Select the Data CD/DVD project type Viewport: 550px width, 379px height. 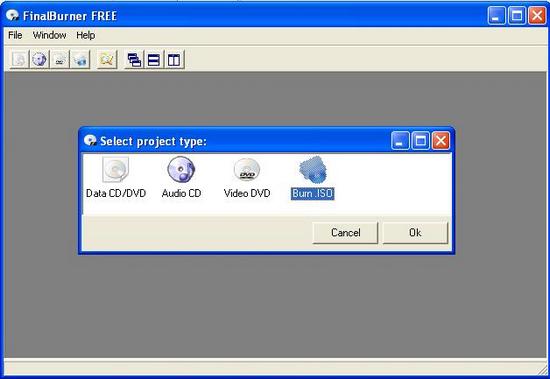[116, 178]
